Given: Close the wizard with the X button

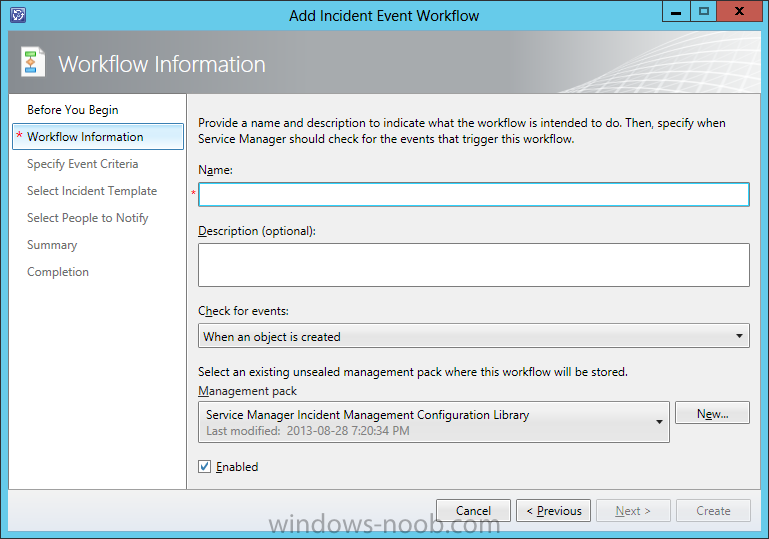Looking at the screenshot, I should click(x=739, y=12).
